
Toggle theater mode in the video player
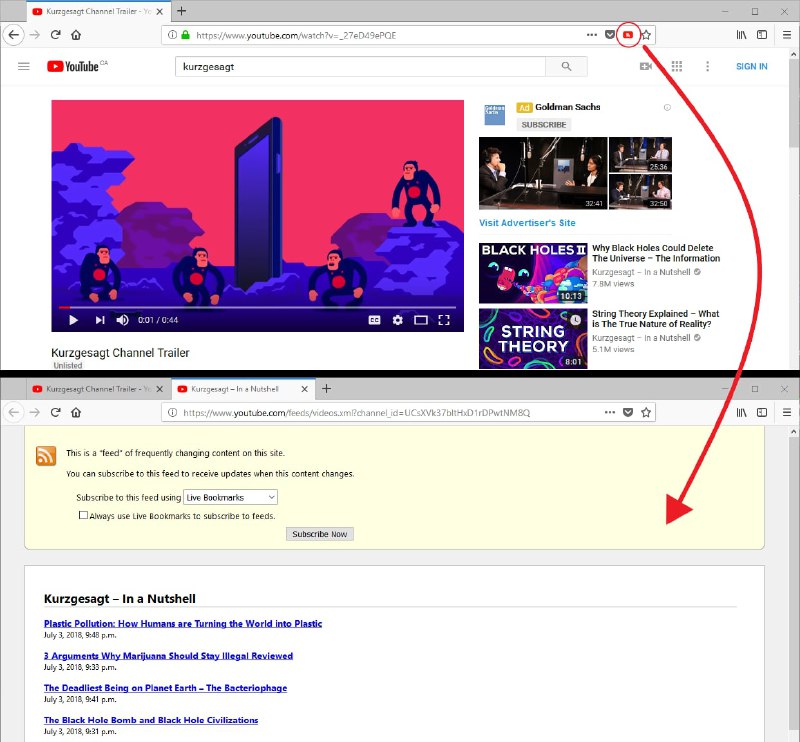[x=420, y=320]
